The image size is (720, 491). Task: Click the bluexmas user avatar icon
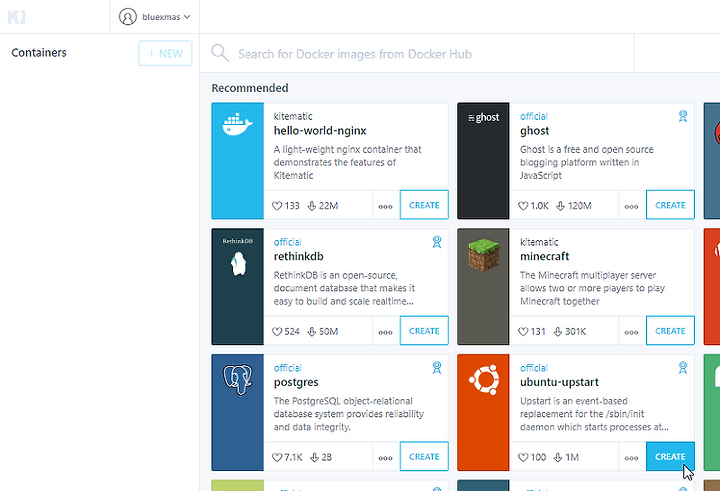point(128,17)
